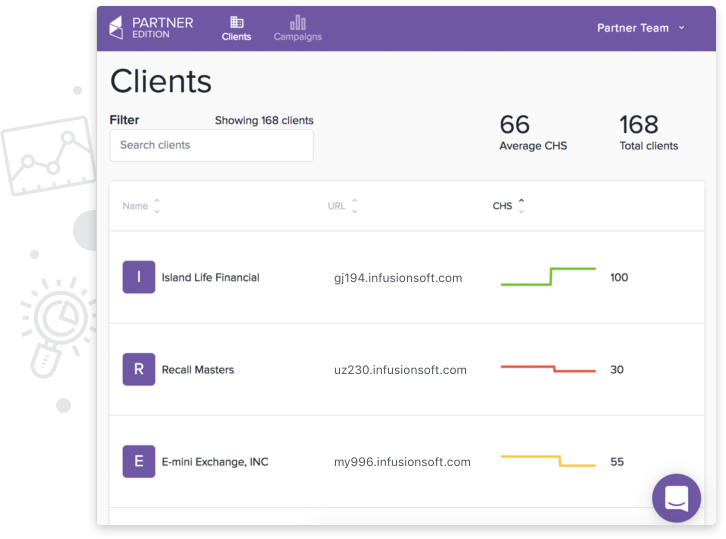Open the Island Life Financial client

210,277
